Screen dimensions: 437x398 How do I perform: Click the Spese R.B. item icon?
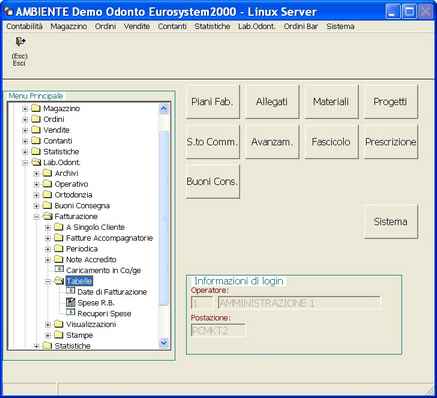(x=71, y=302)
